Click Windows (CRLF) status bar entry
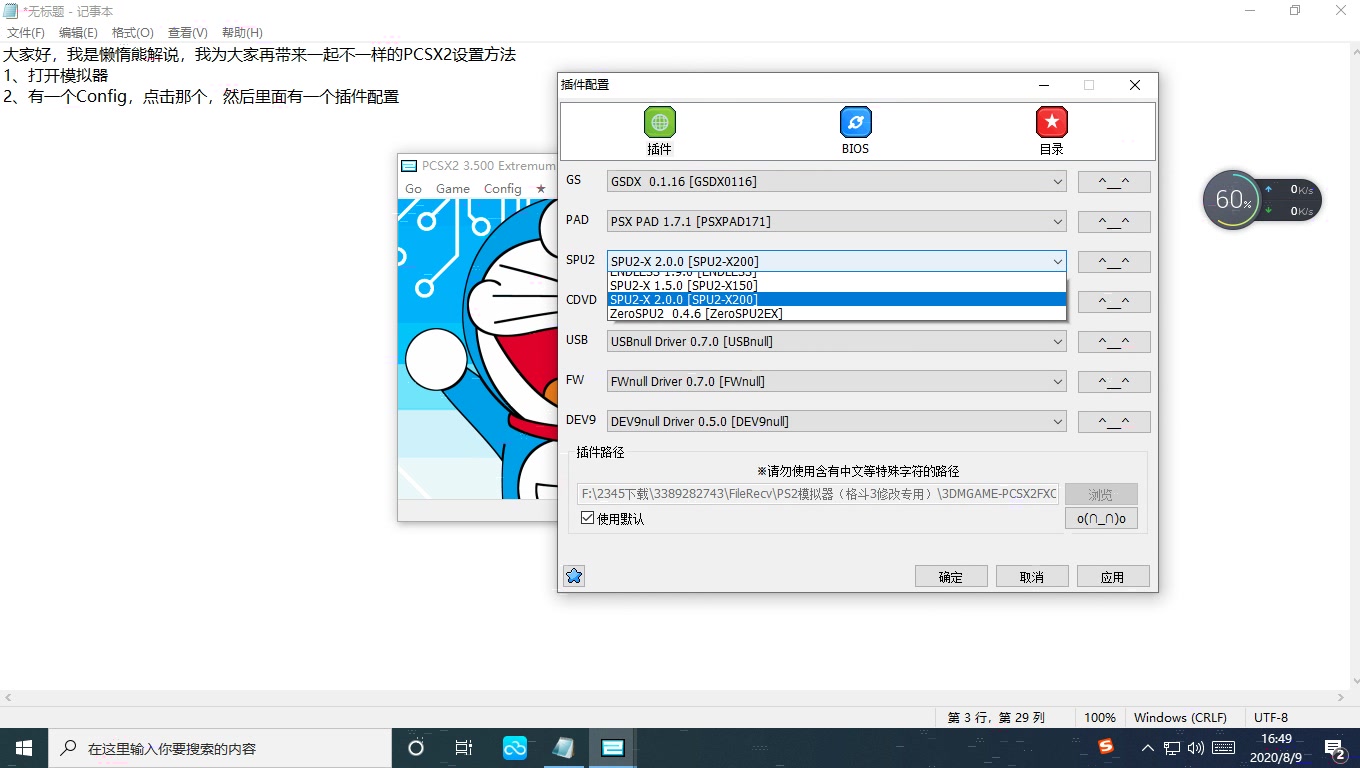Image resolution: width=1360 pixels, height=768 pixels. pos(1180,718)
